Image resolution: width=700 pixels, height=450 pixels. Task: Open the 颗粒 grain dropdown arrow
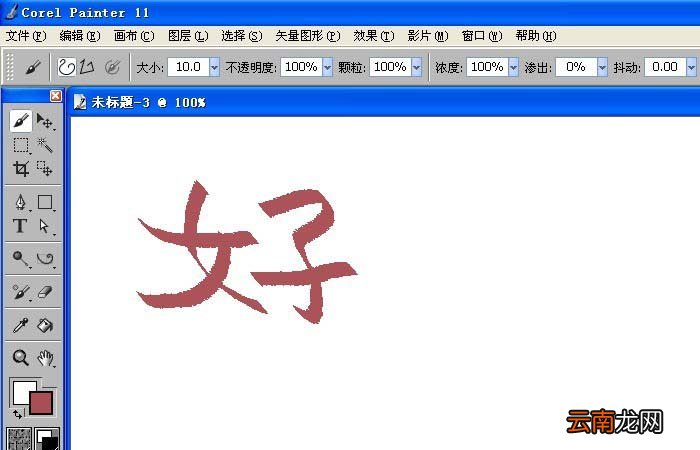pos(417,67)
